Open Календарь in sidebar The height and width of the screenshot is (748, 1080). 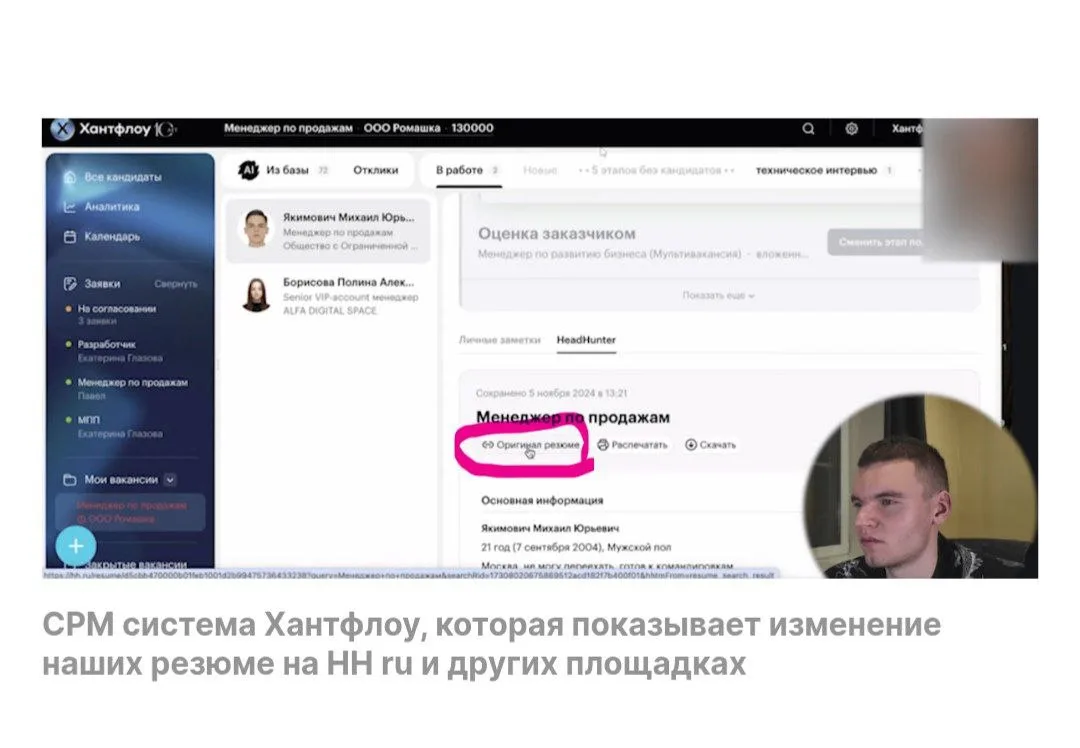pos(112,236)
